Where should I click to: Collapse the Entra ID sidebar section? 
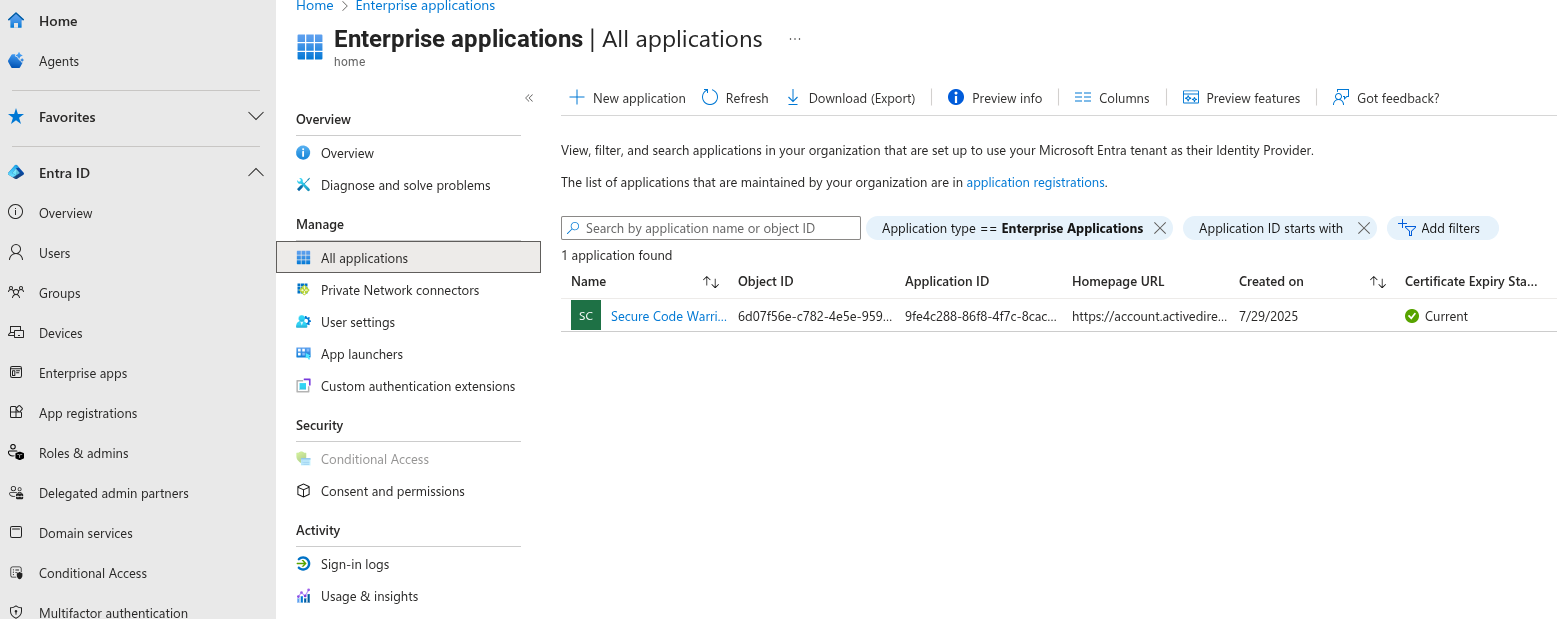[x=256, y=173]
